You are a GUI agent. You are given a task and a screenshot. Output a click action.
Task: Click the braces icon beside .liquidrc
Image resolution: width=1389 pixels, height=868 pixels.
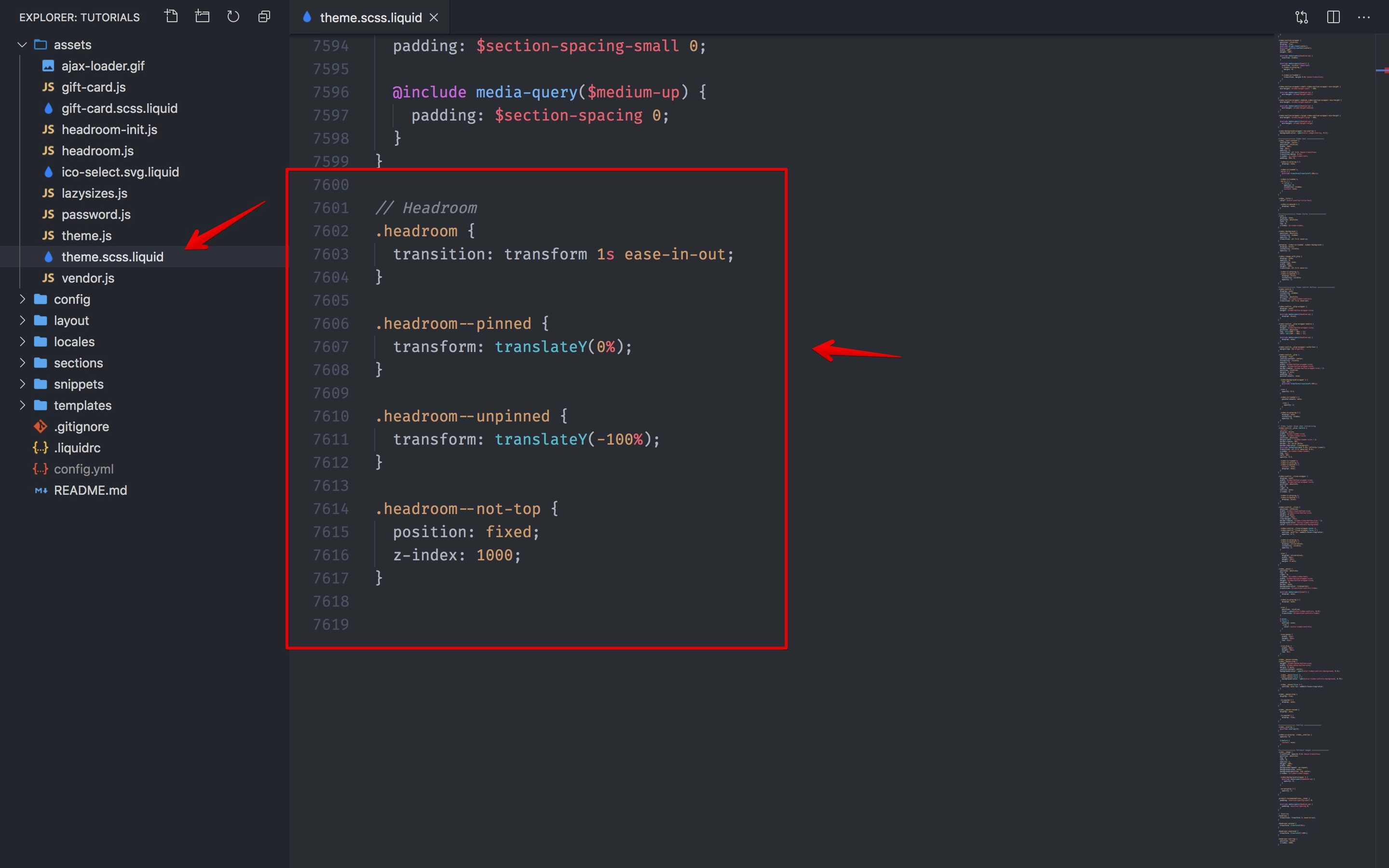point(40,448)
